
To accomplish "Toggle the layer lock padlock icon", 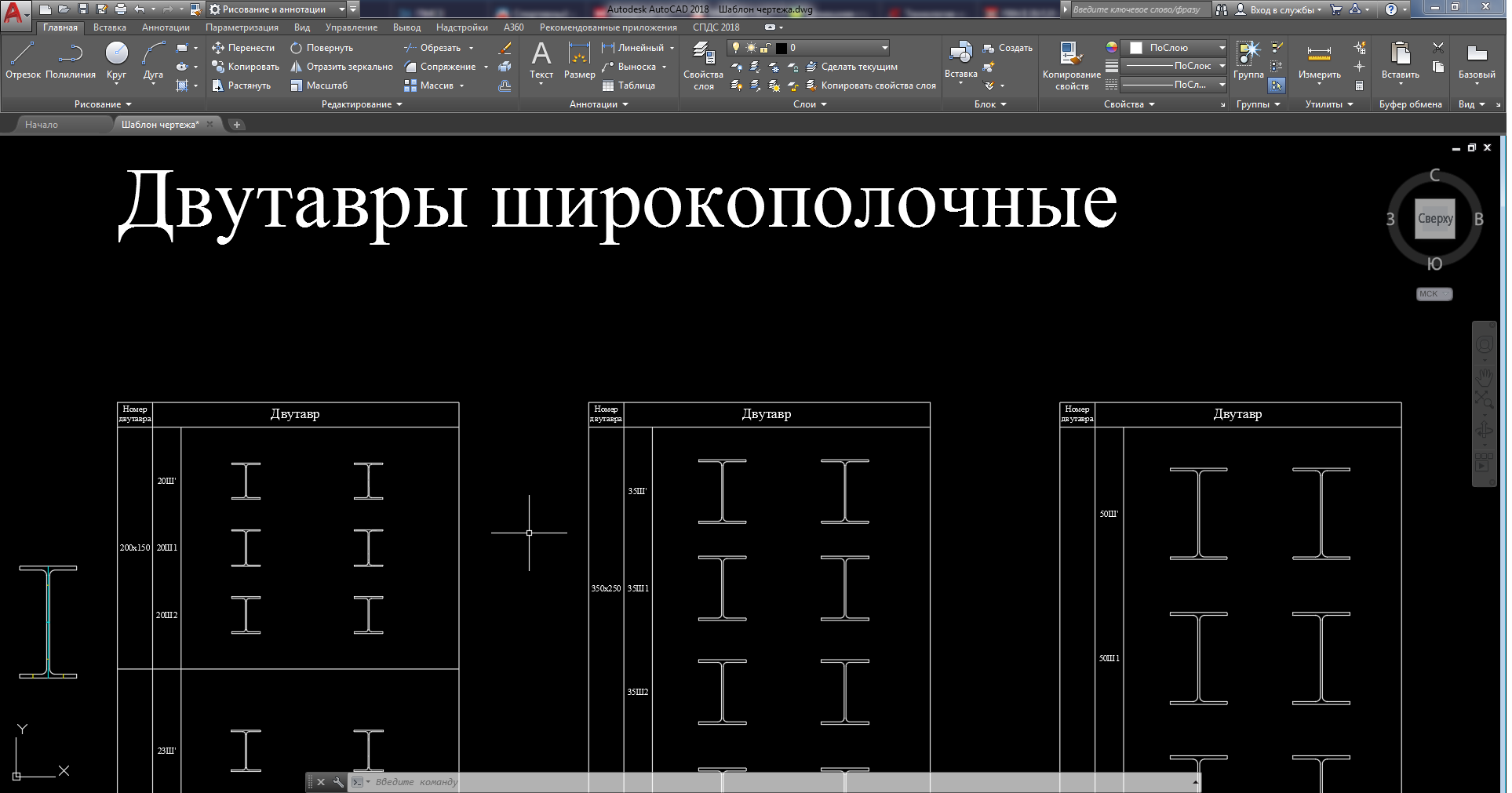I will coord(766,48).
